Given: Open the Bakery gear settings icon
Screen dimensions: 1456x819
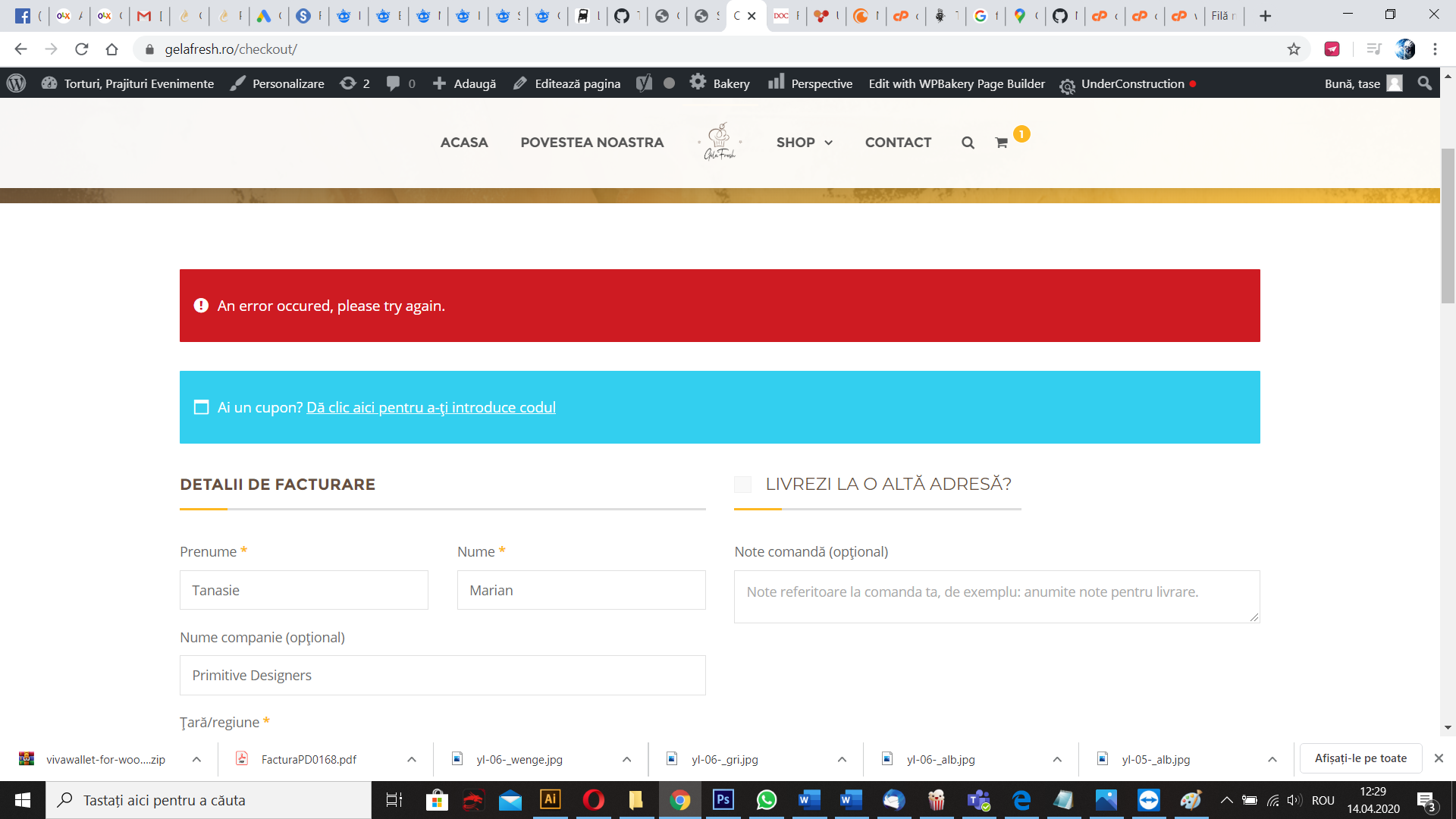Looking at the screenshot, I should [x=698, y=83].
